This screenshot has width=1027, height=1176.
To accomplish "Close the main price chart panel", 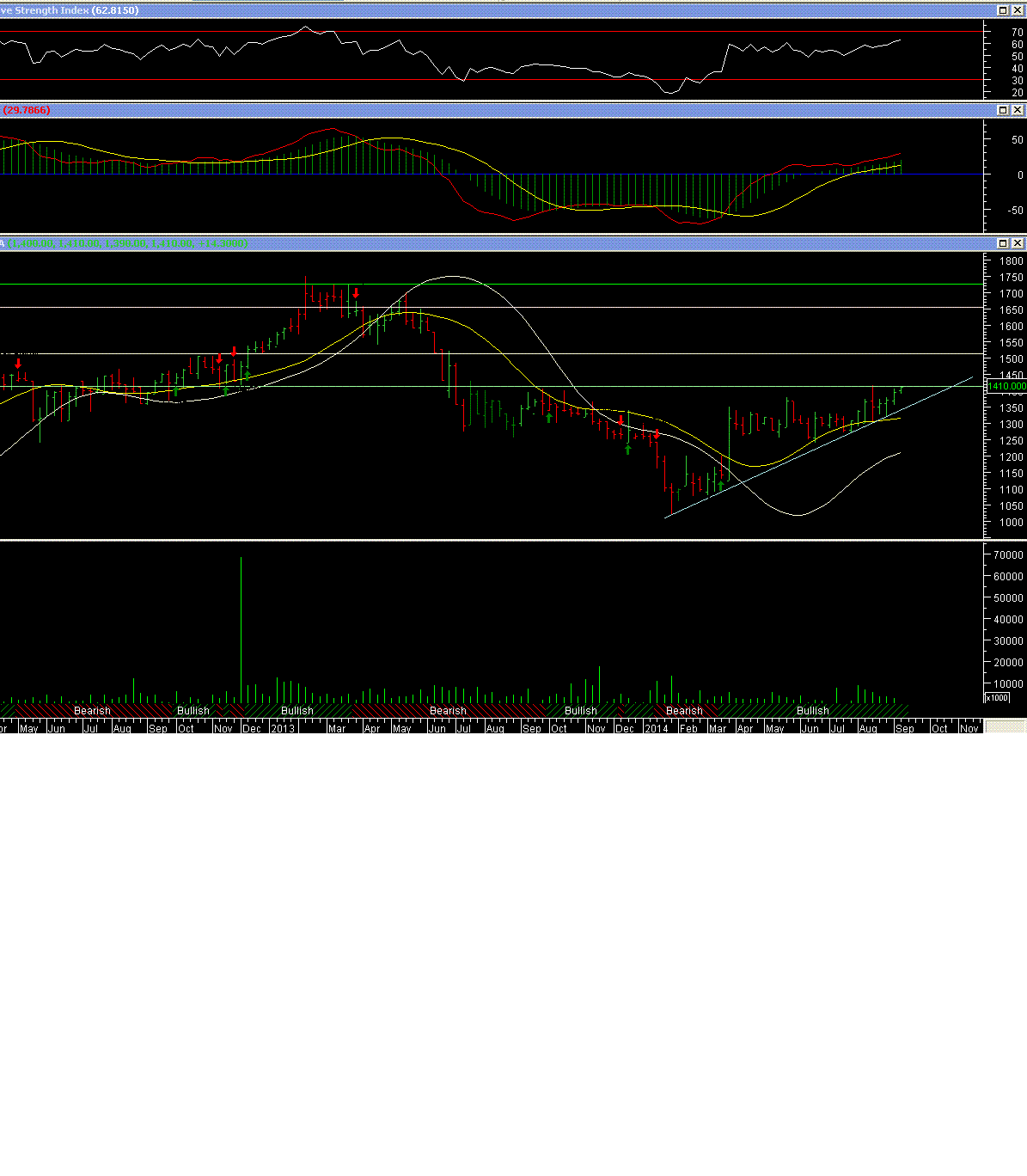I will point(1018,243).
